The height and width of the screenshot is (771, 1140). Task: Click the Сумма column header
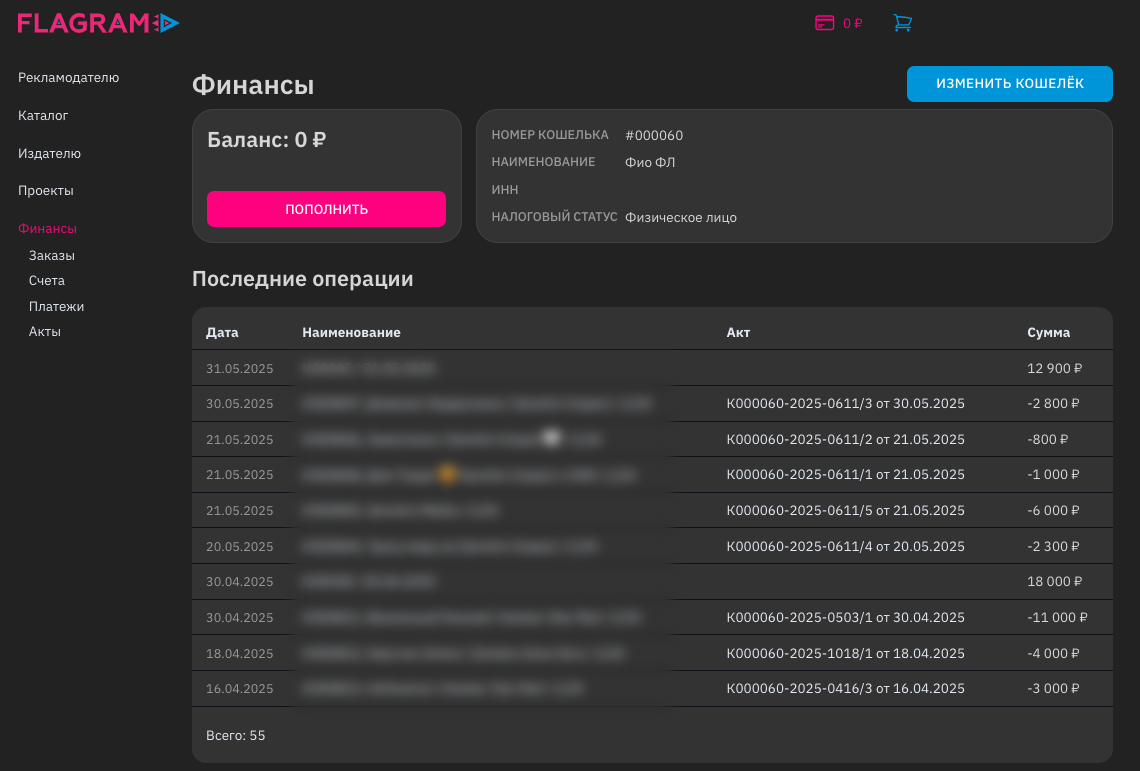click(x=1048, y=332)
